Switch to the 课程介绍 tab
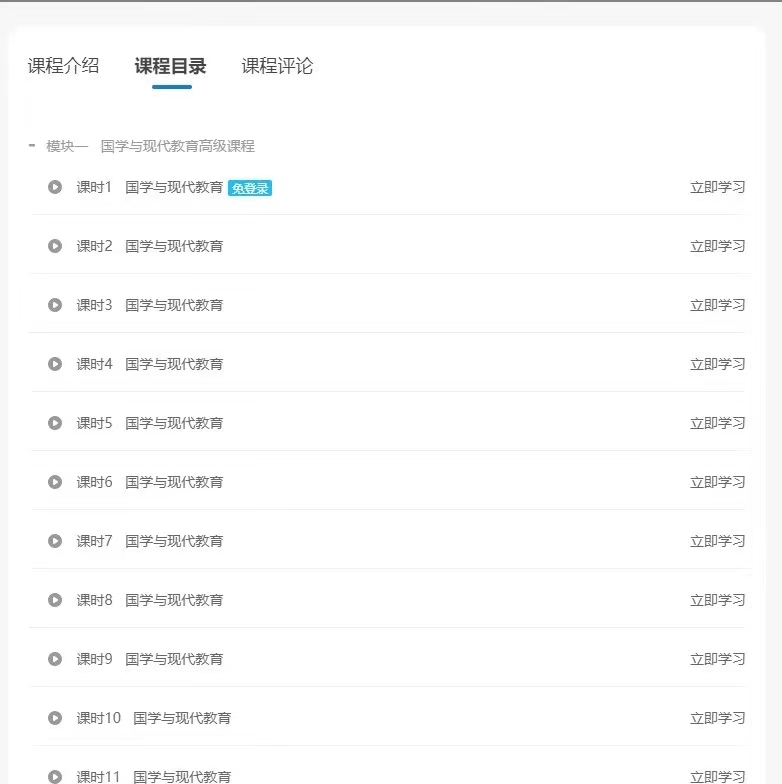 click(x=64, y=66)
